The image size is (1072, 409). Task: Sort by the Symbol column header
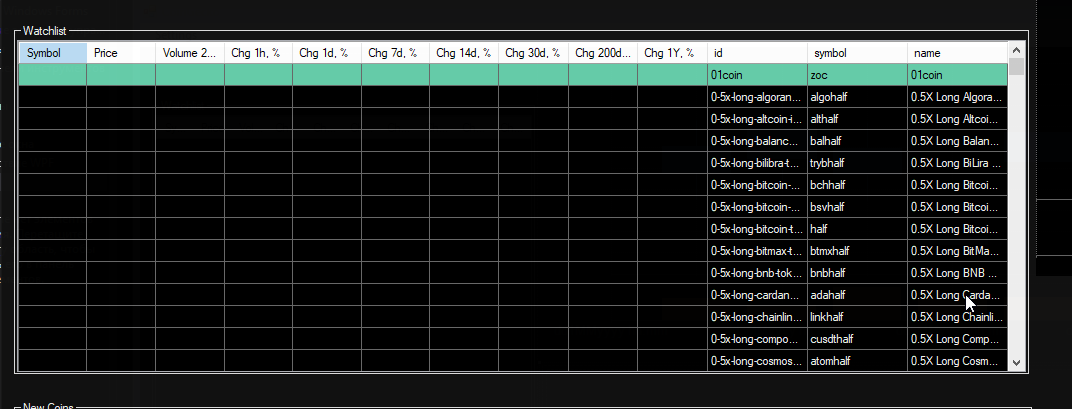(53, 53)
